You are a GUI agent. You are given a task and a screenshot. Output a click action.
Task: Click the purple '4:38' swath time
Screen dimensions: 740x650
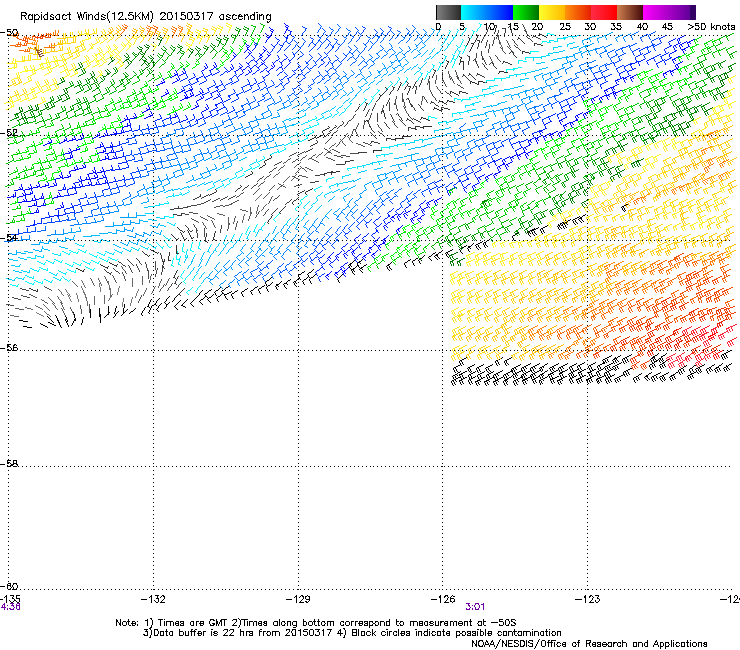click(x=10, y=607)
